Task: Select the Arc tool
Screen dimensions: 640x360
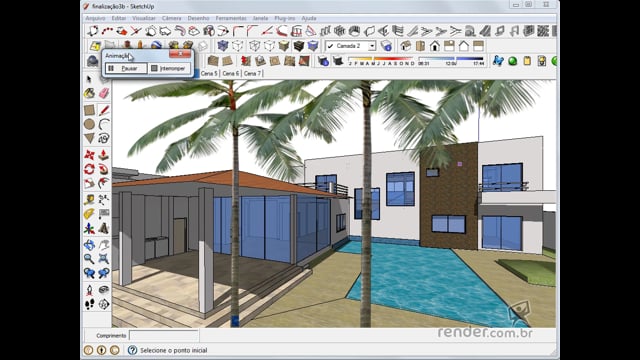Action: [104, 124]
